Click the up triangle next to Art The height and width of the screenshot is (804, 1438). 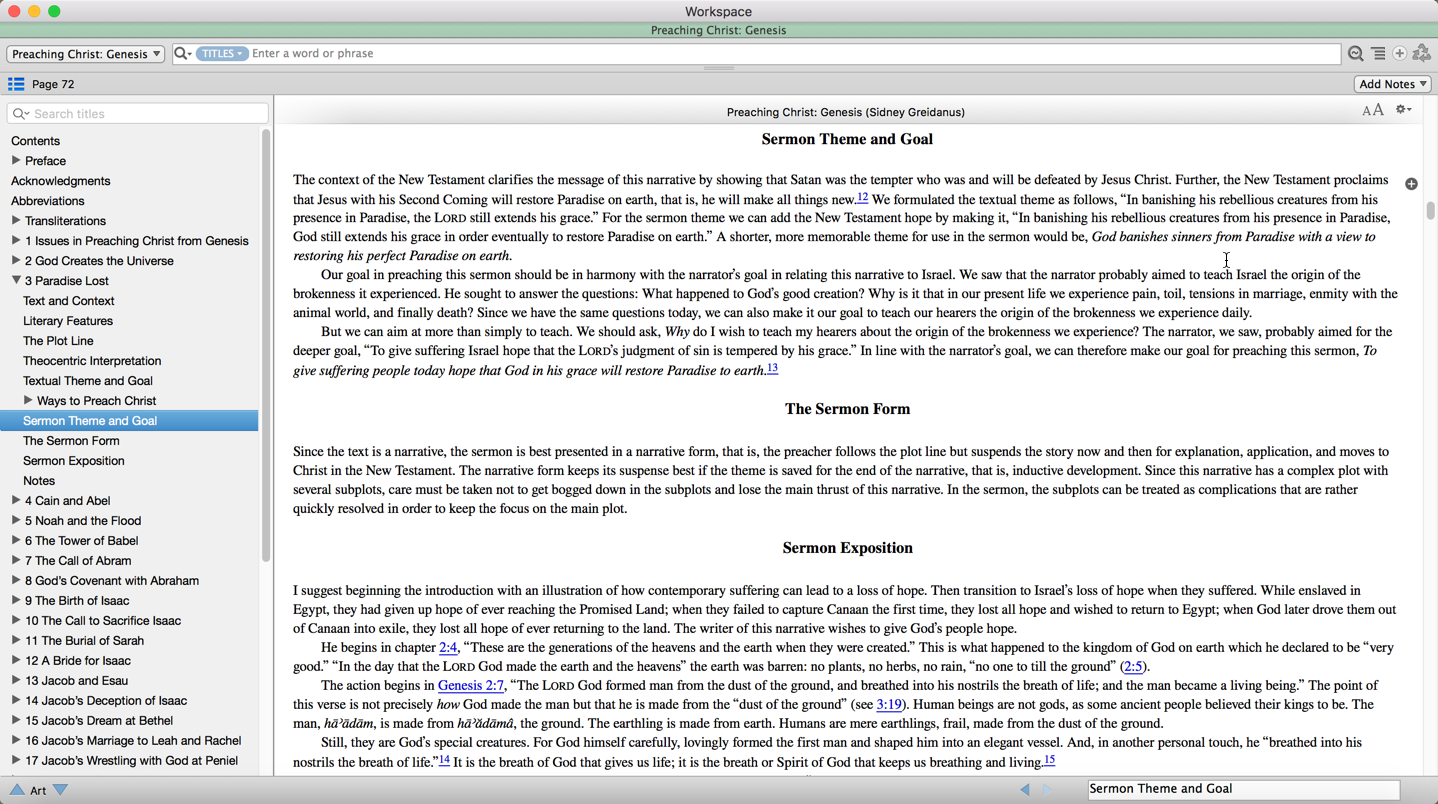click(17, 790)
